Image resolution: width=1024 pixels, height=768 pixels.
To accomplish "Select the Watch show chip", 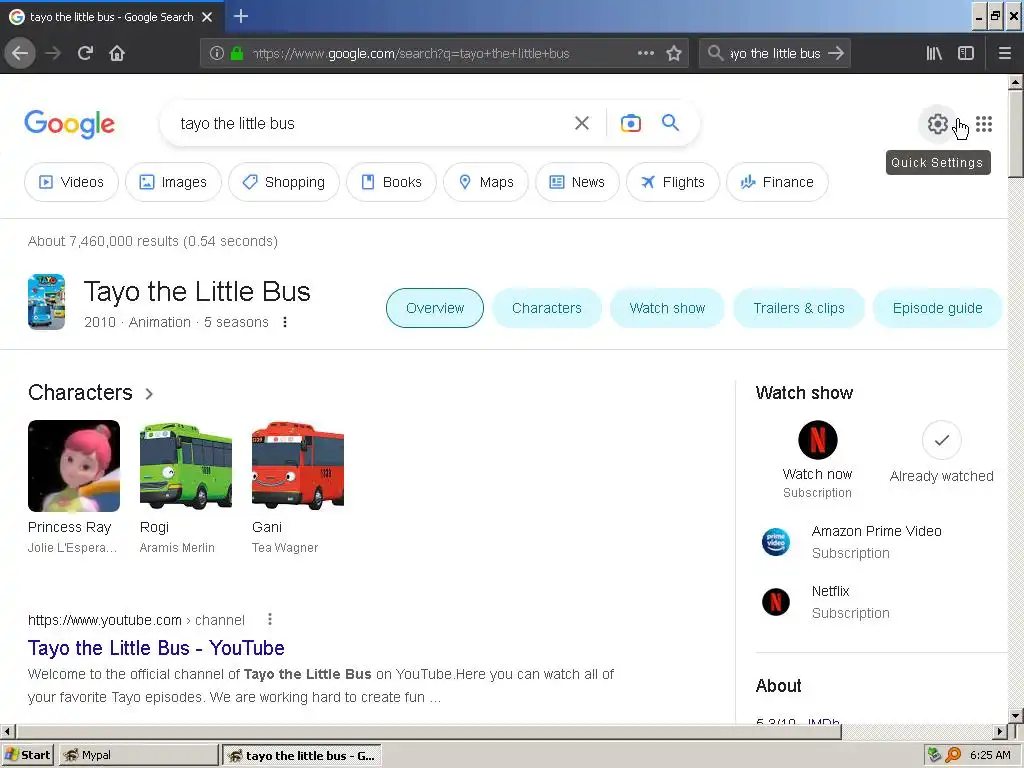I will 667,308.
